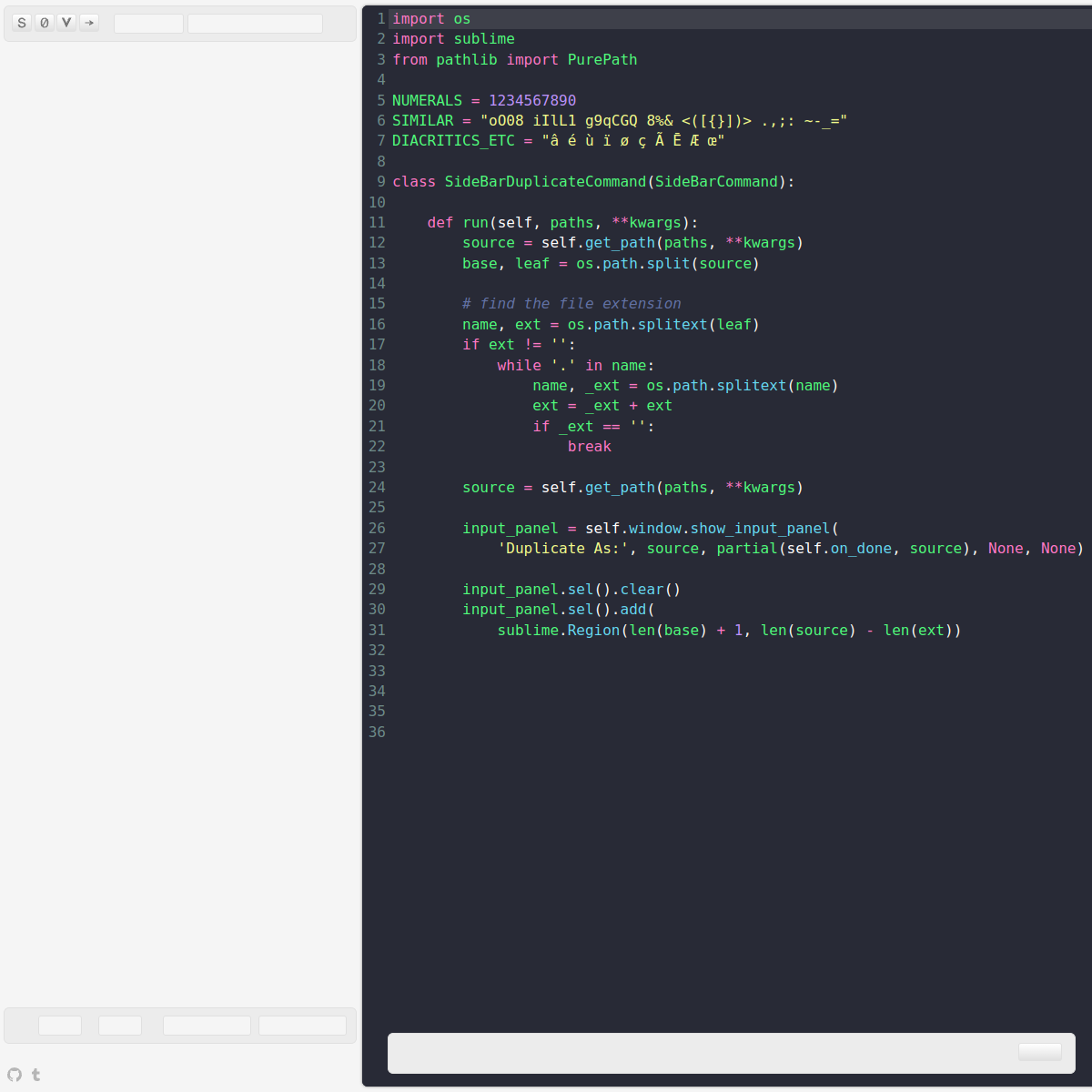Click the highlighted "import os" line
This screenshot has width=1092, height=1092.
430,18
